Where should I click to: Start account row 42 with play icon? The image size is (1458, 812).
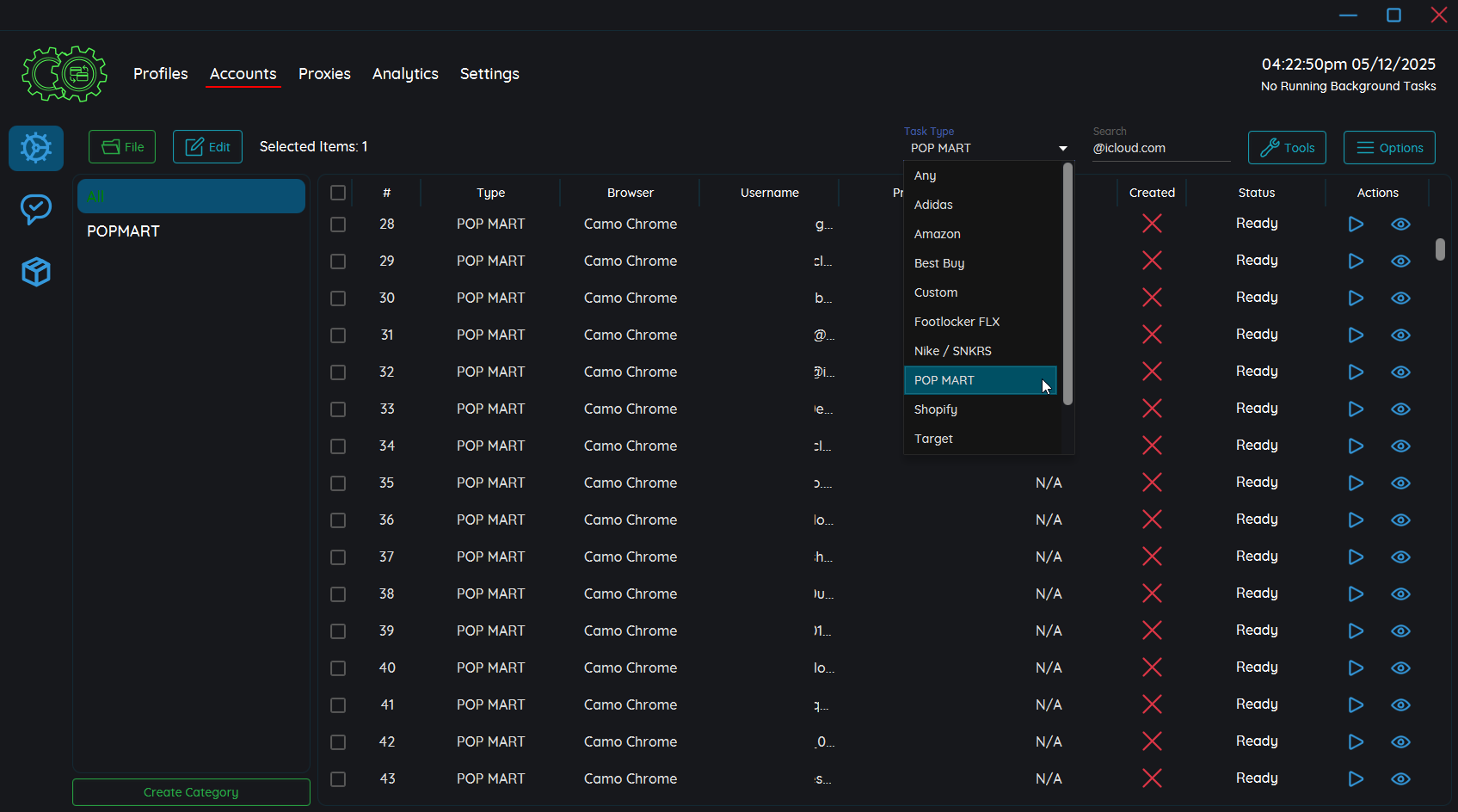pyautogui.click(x=1356, y=741)
